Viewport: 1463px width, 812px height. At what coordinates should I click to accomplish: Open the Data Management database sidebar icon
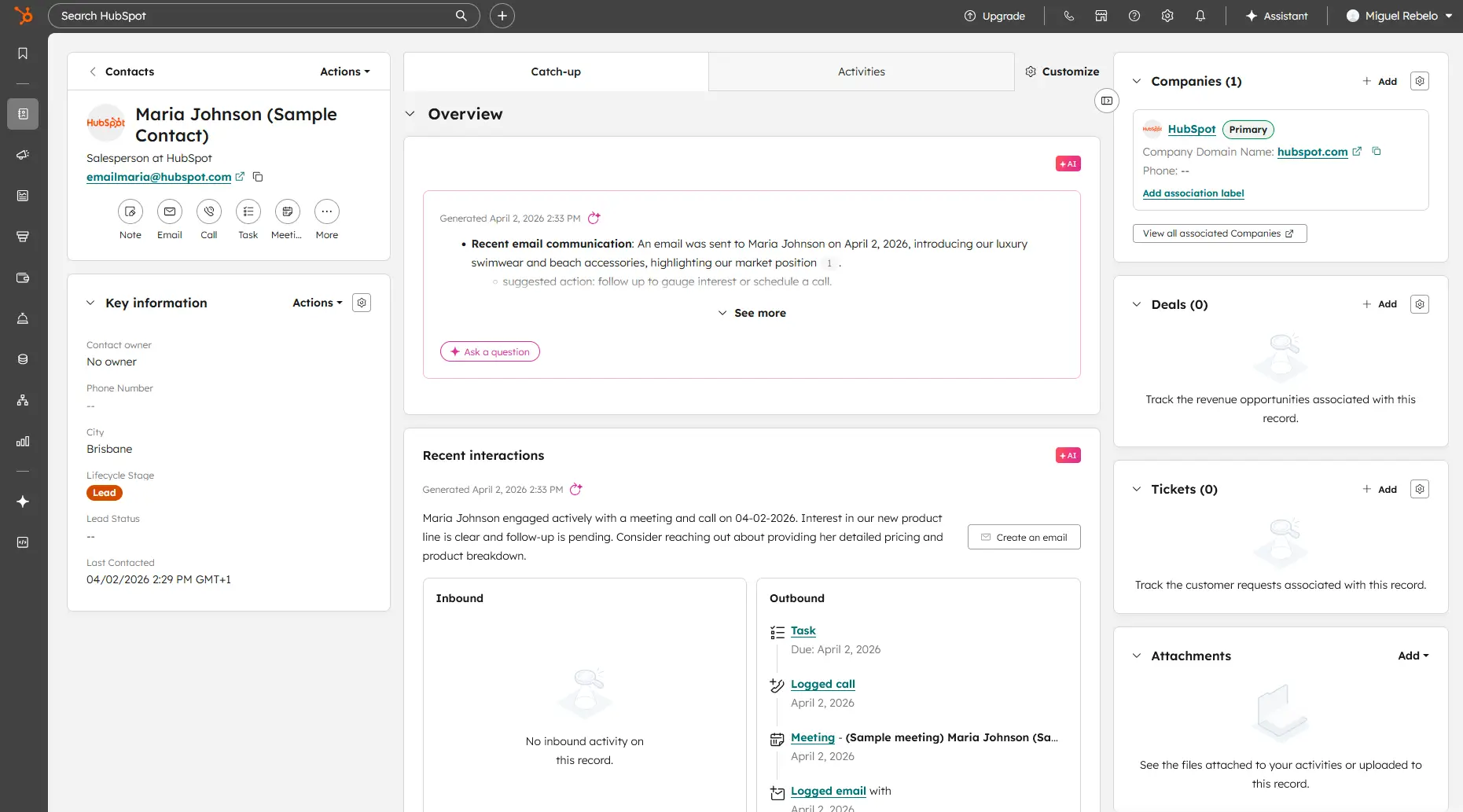tap(23, 359)
